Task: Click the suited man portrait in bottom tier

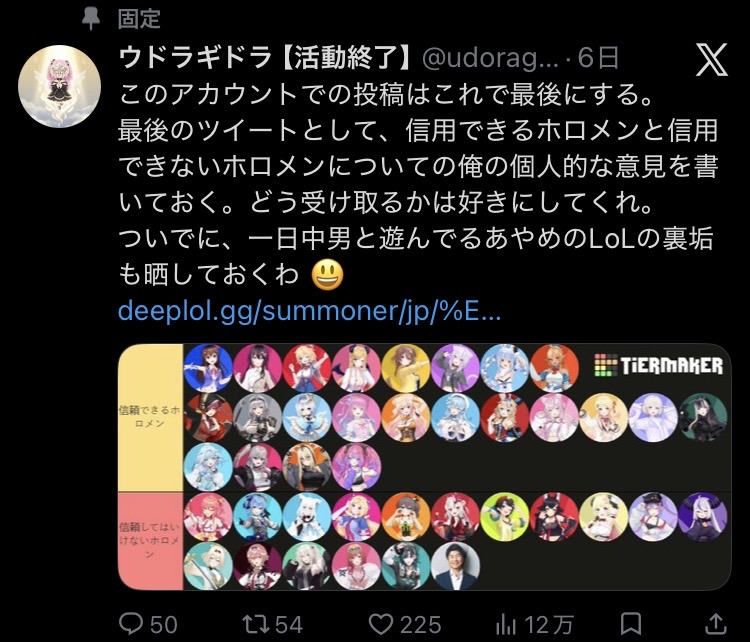Action: click(x=455, y=565)
